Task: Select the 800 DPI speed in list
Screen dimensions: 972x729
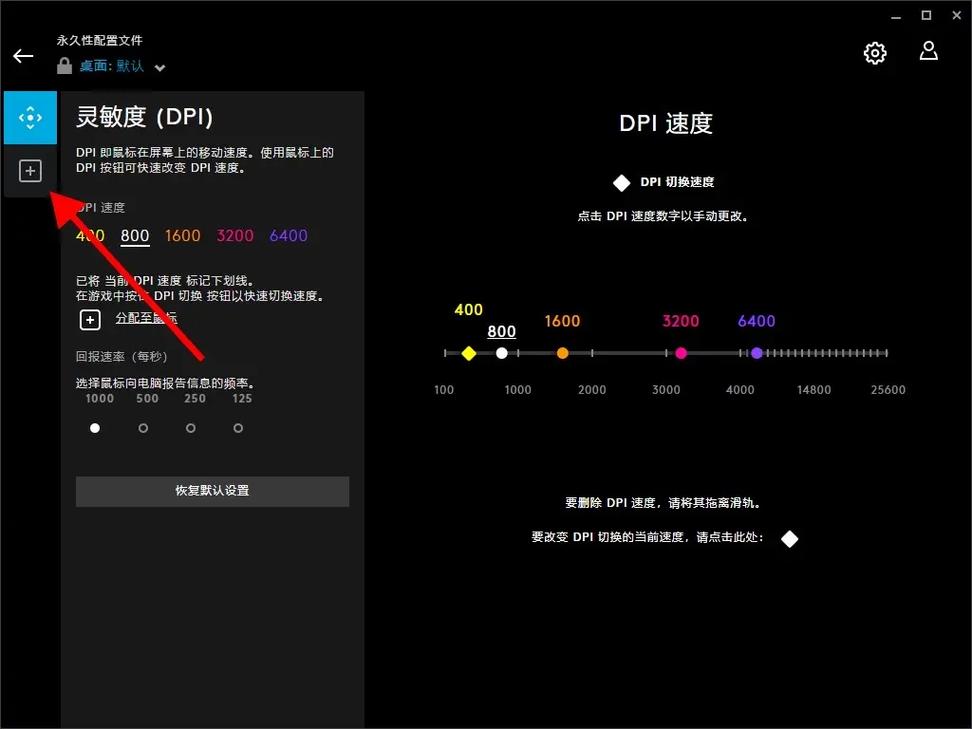Action: tap(135, 236)
